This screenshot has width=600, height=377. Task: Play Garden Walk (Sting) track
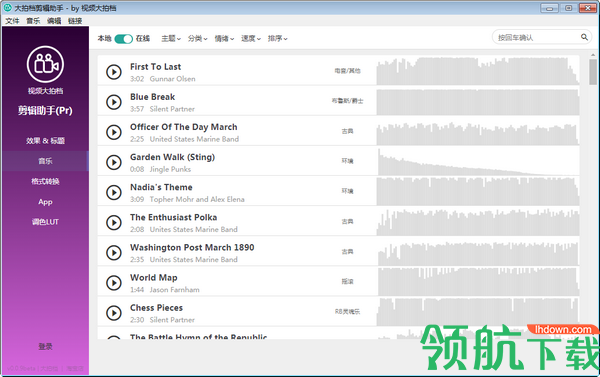pyautogui.click(x=114, y=162)
